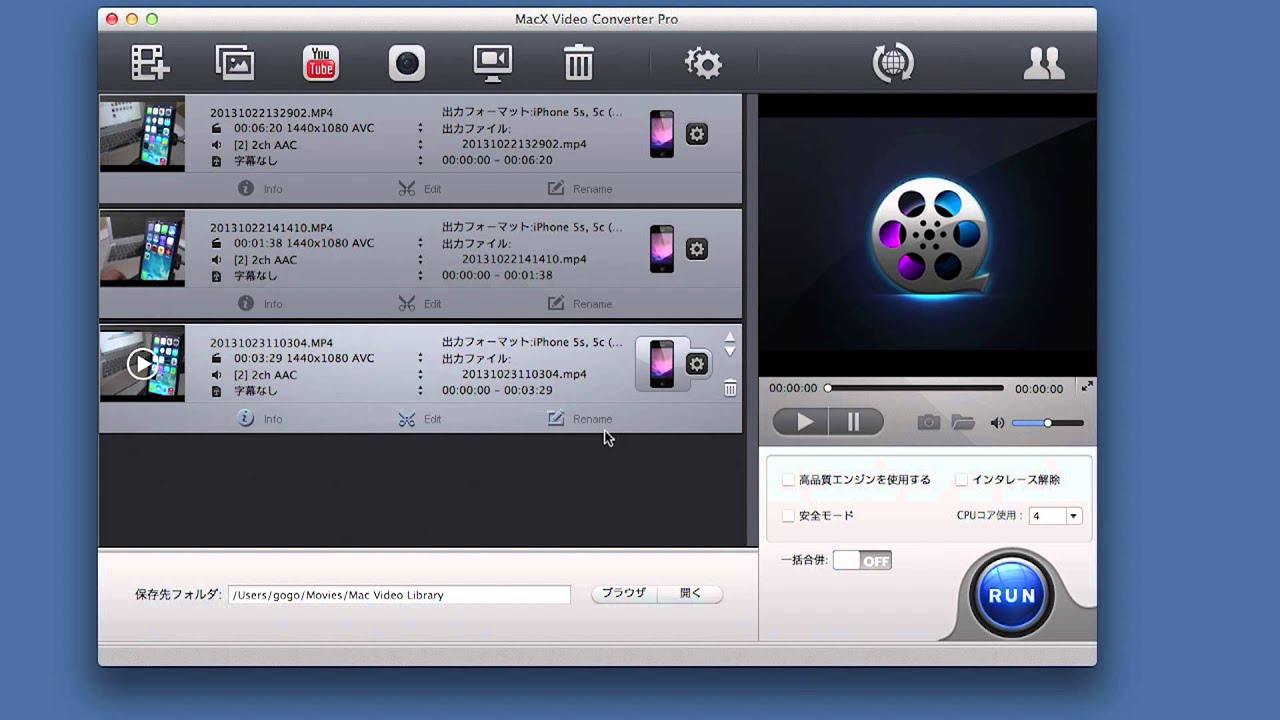Play thumbnail of 20131023110304.MP4
This screenshot has height=720, width=1280.
click(x=142, y=363)
